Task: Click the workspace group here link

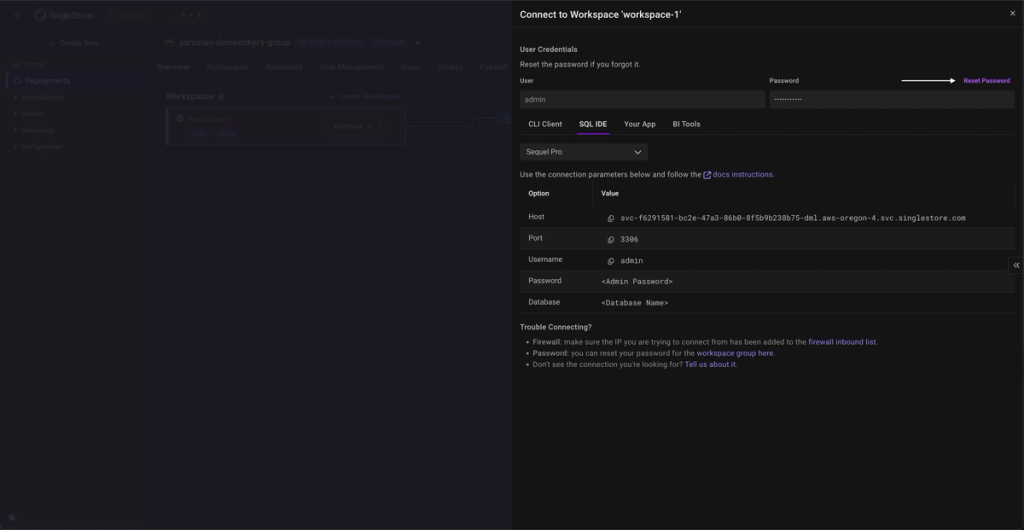Action: pyautogui.click(x=735, y=353)
